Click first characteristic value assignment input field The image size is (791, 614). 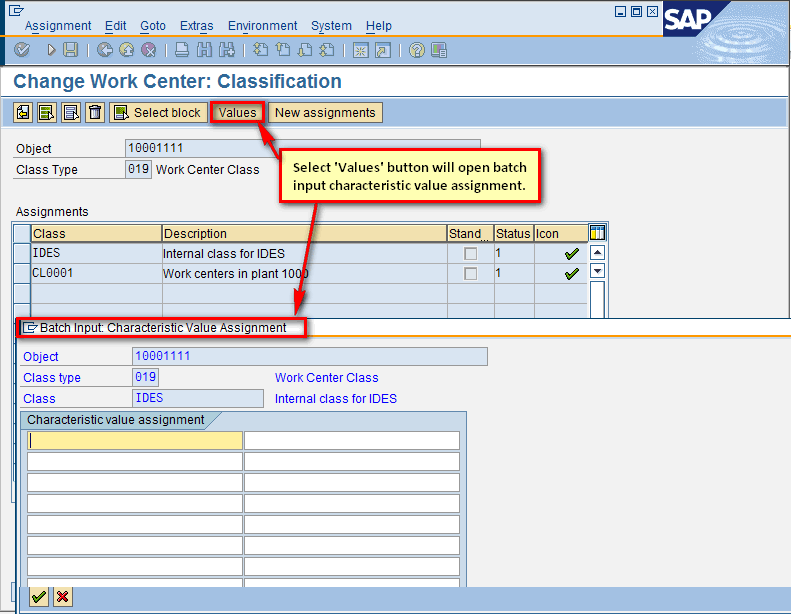coord(135,440)
